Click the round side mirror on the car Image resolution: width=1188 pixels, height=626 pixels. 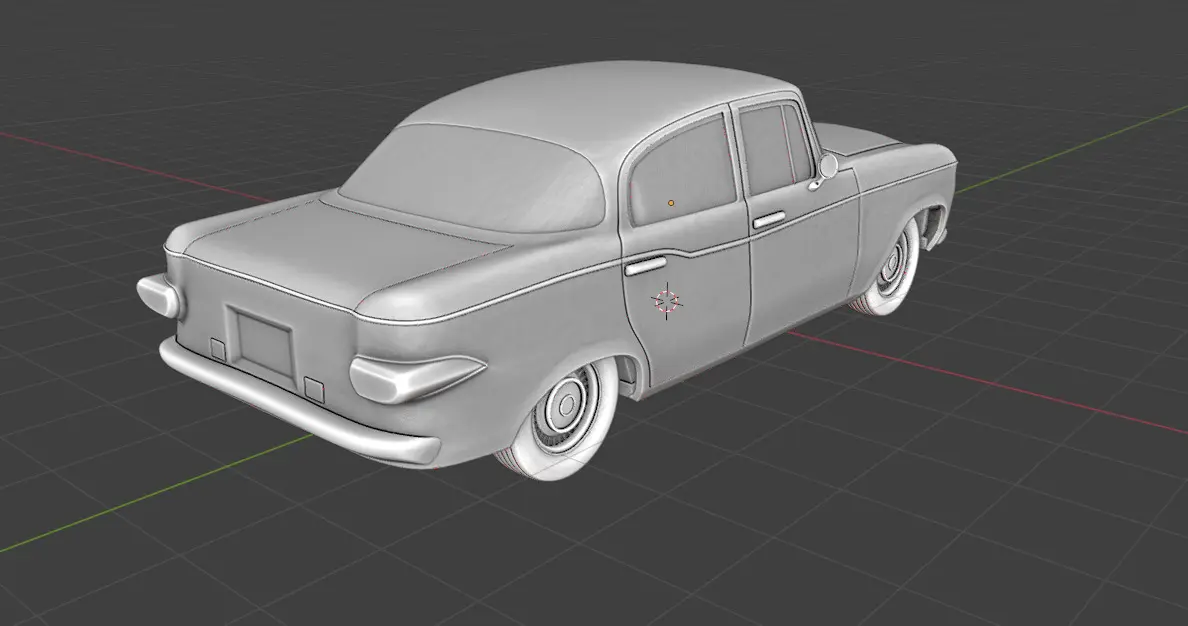point(828,165)
